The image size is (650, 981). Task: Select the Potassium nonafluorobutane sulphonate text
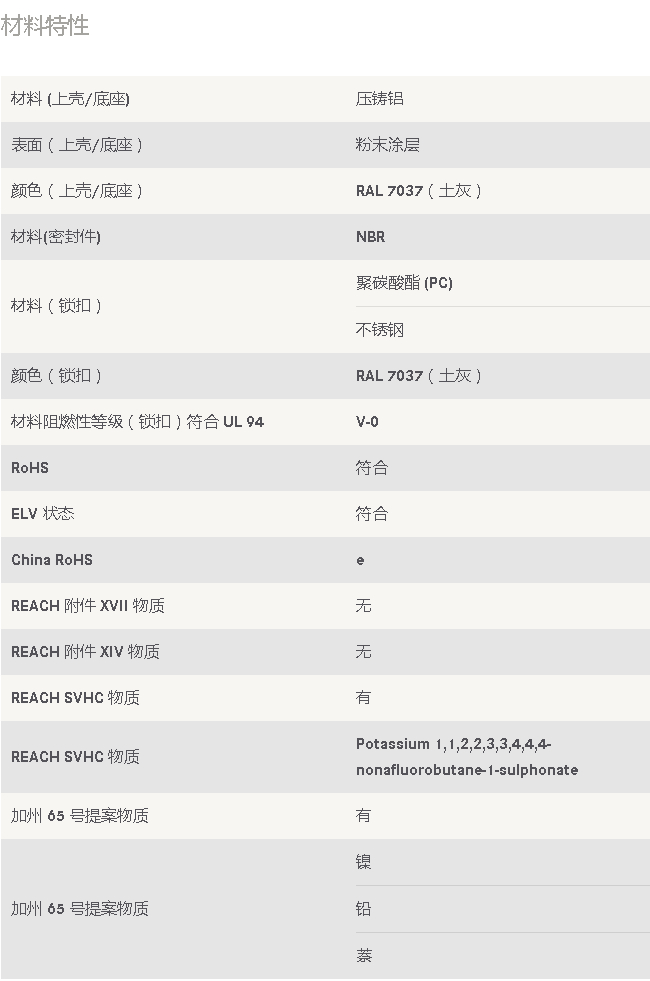pos(467,757)
